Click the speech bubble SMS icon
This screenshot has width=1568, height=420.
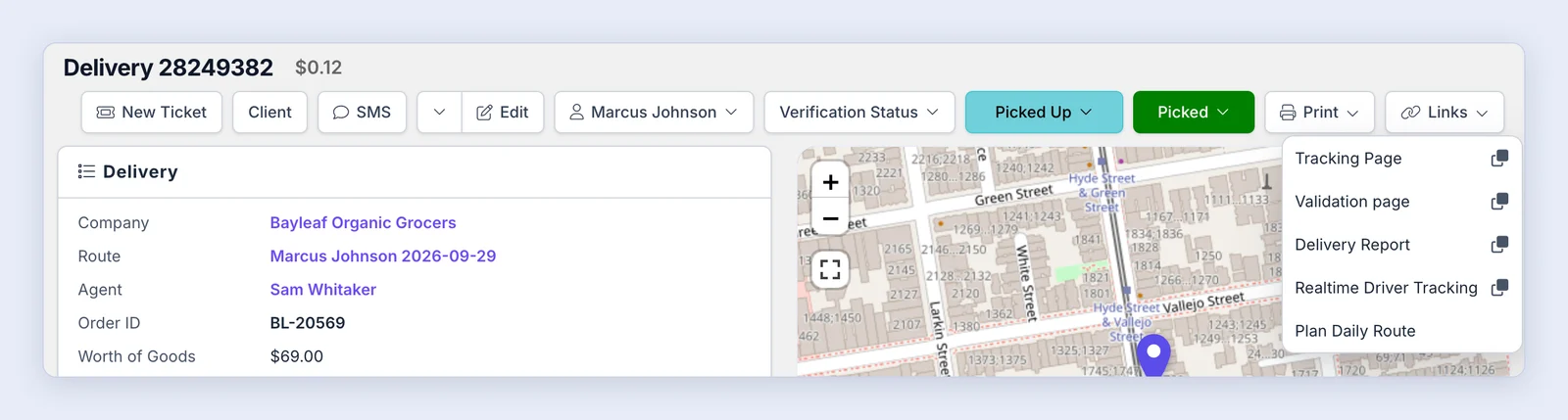[x=341, y=113]
